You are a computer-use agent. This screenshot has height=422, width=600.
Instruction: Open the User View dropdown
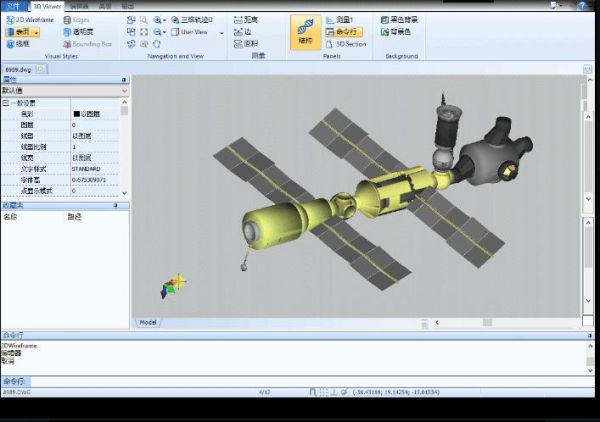point(192,32)
